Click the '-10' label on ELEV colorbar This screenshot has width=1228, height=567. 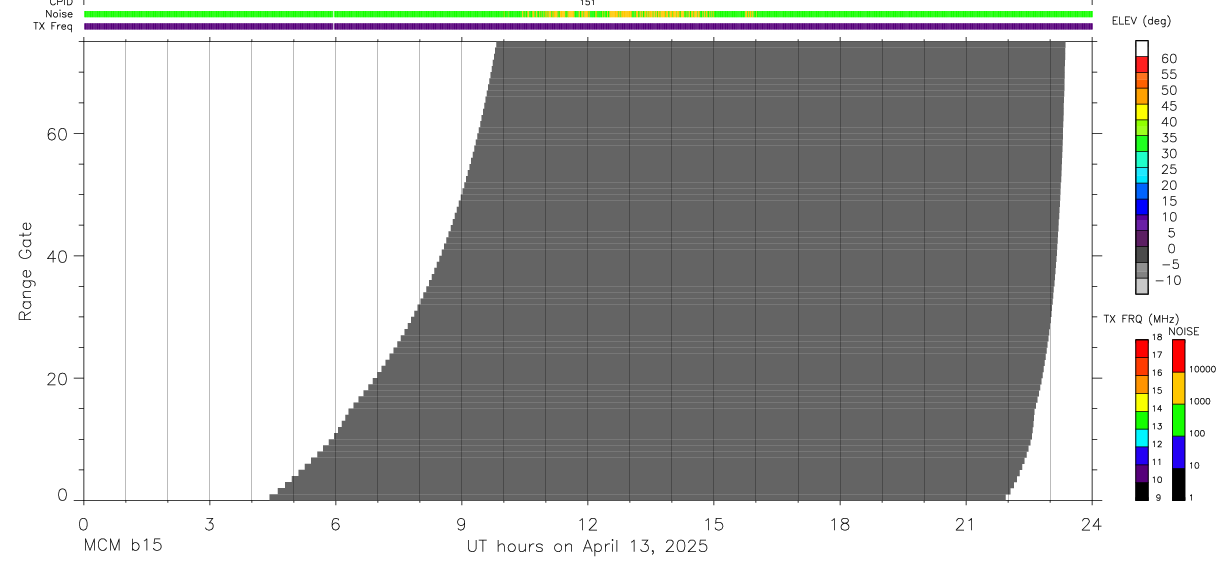point(1166,280)
